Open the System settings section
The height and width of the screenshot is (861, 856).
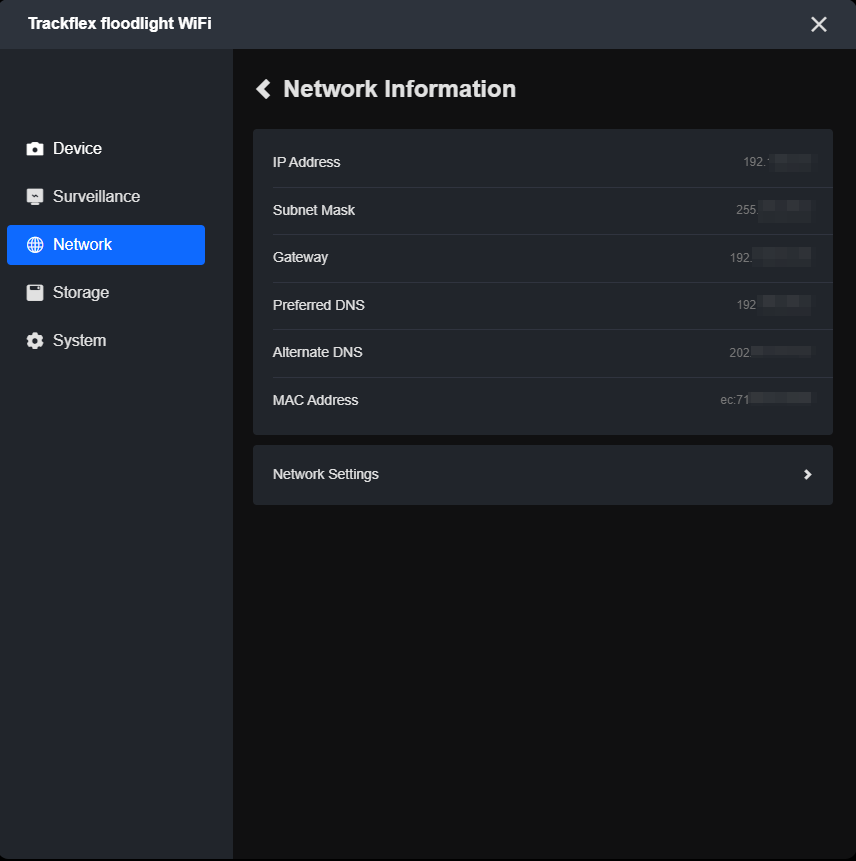[106, 340]
